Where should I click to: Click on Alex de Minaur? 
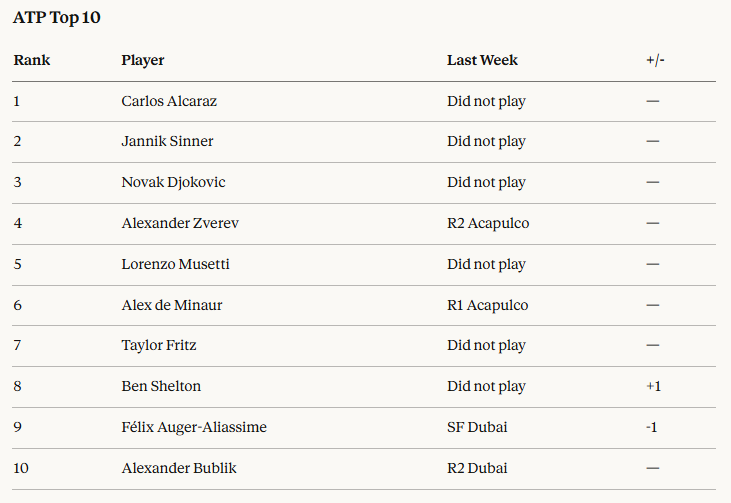pos(172,305)
